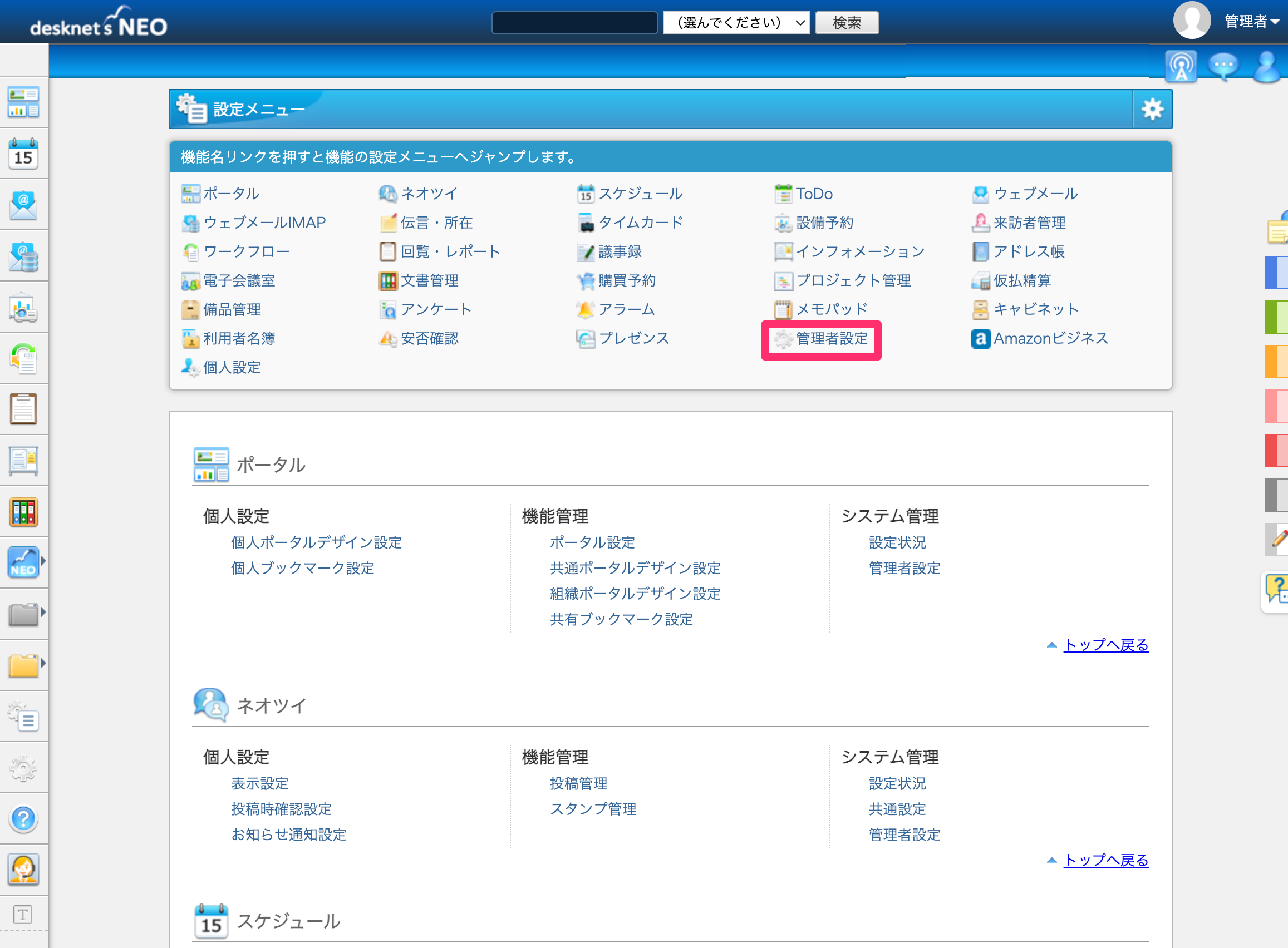Click the administrator avatar picture
Image resolution: width=1288 pixels, height=948 pixels.
(1192, 21)
